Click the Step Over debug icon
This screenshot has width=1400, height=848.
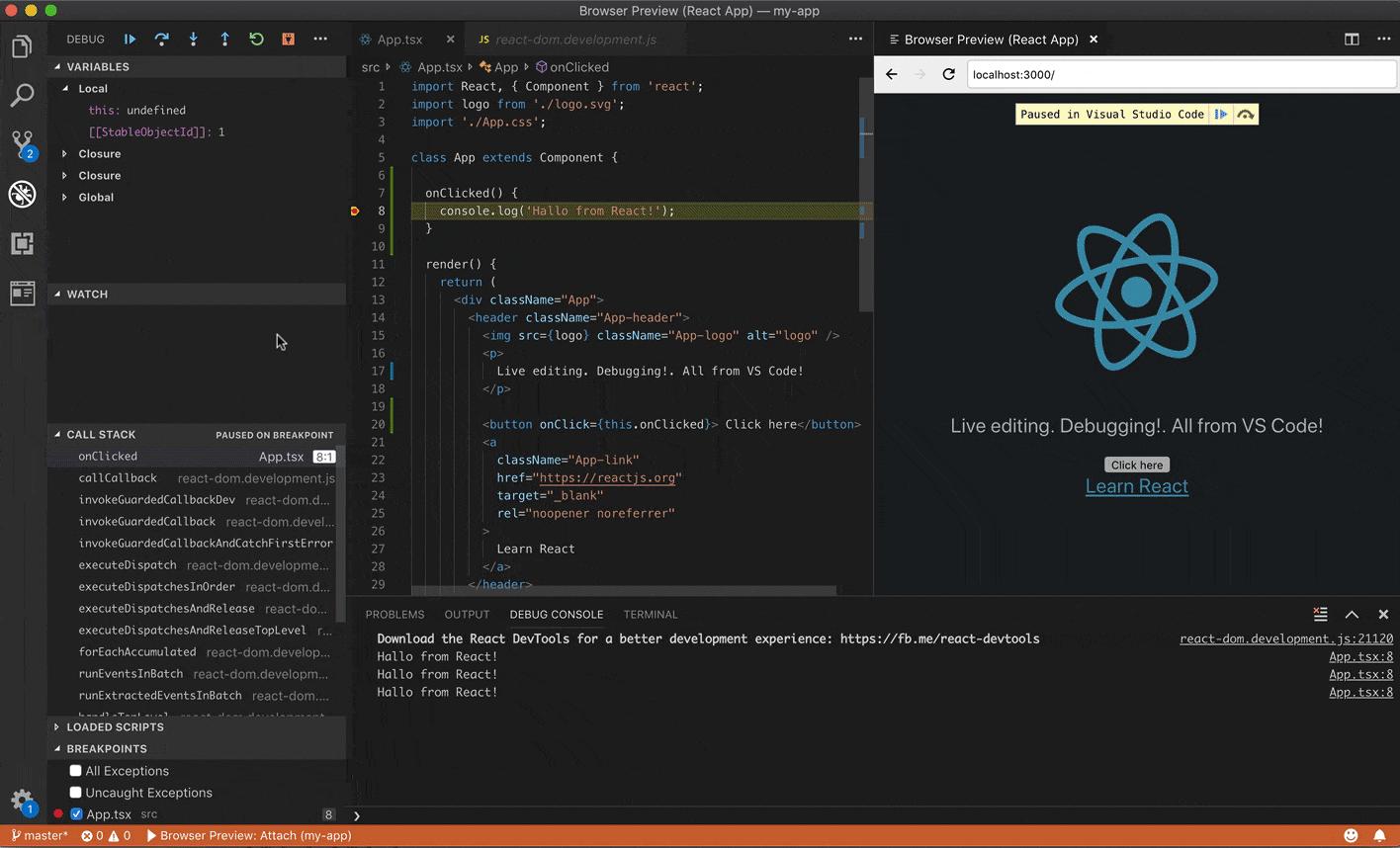[x=161, y=40]
